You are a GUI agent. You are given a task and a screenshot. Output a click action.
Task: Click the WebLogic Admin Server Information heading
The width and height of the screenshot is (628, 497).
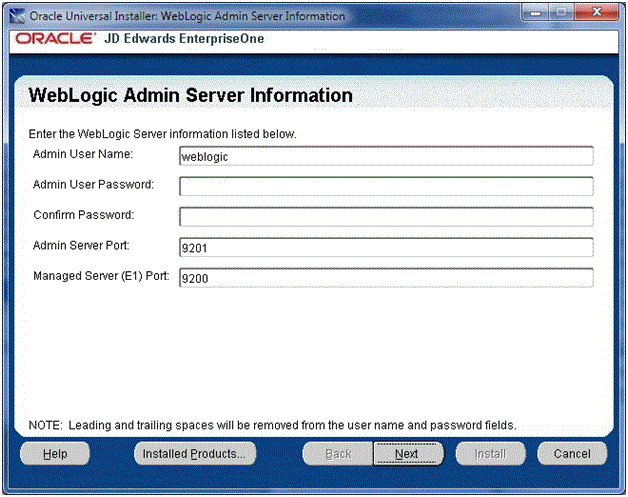pyautogui.click(x=191, y=96)
